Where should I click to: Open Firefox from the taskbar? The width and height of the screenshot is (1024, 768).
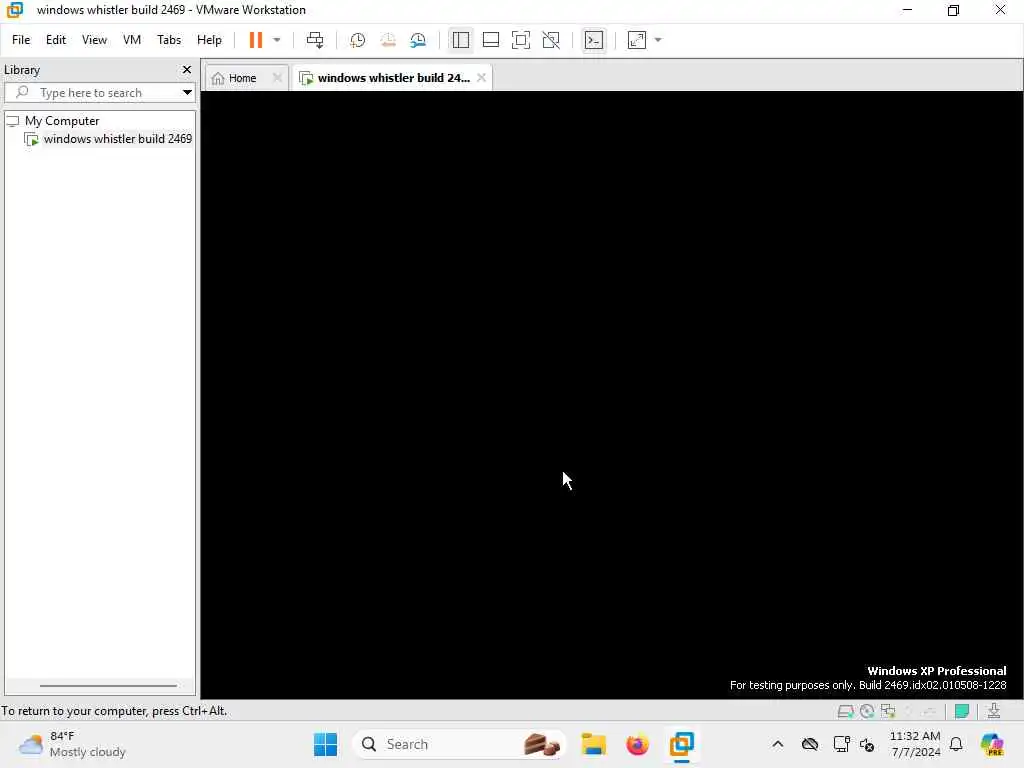637,744
